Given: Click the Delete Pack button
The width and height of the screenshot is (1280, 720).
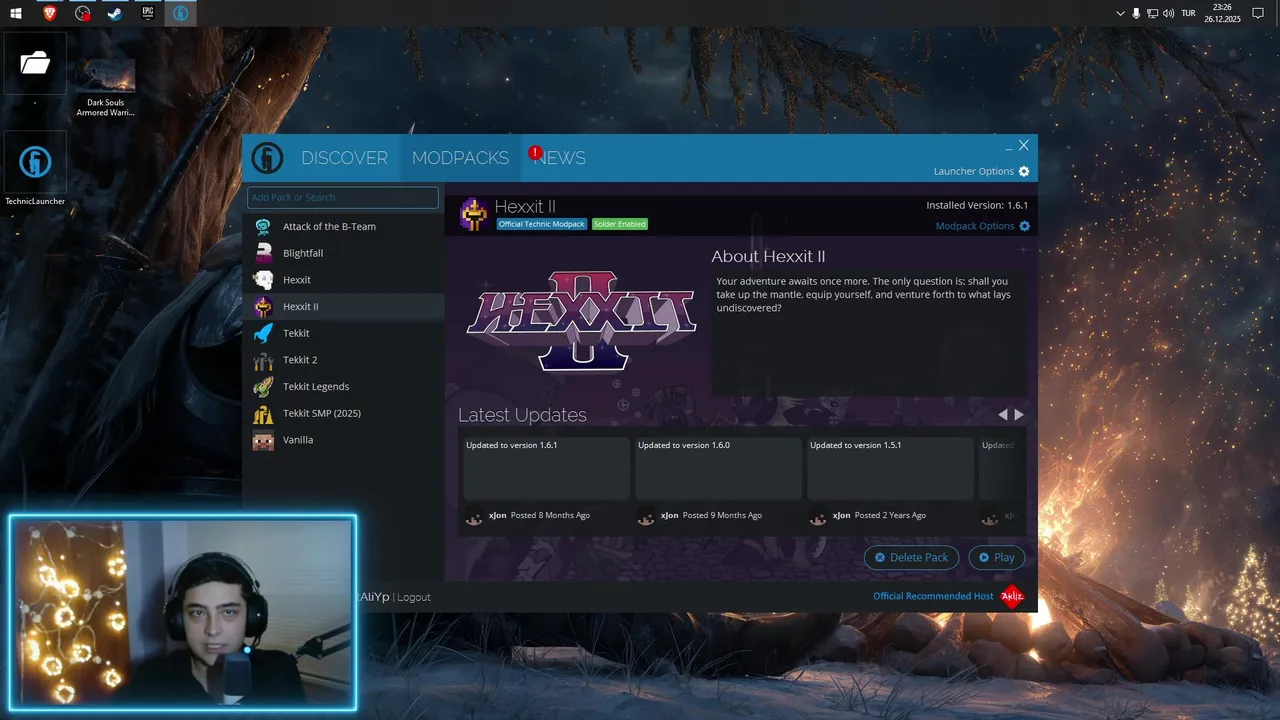Looking at the screenshot, I should coord(911,558).
